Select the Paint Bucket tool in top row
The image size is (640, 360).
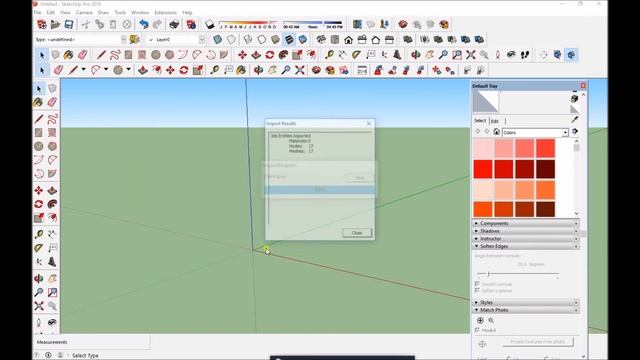pos(69,55)
